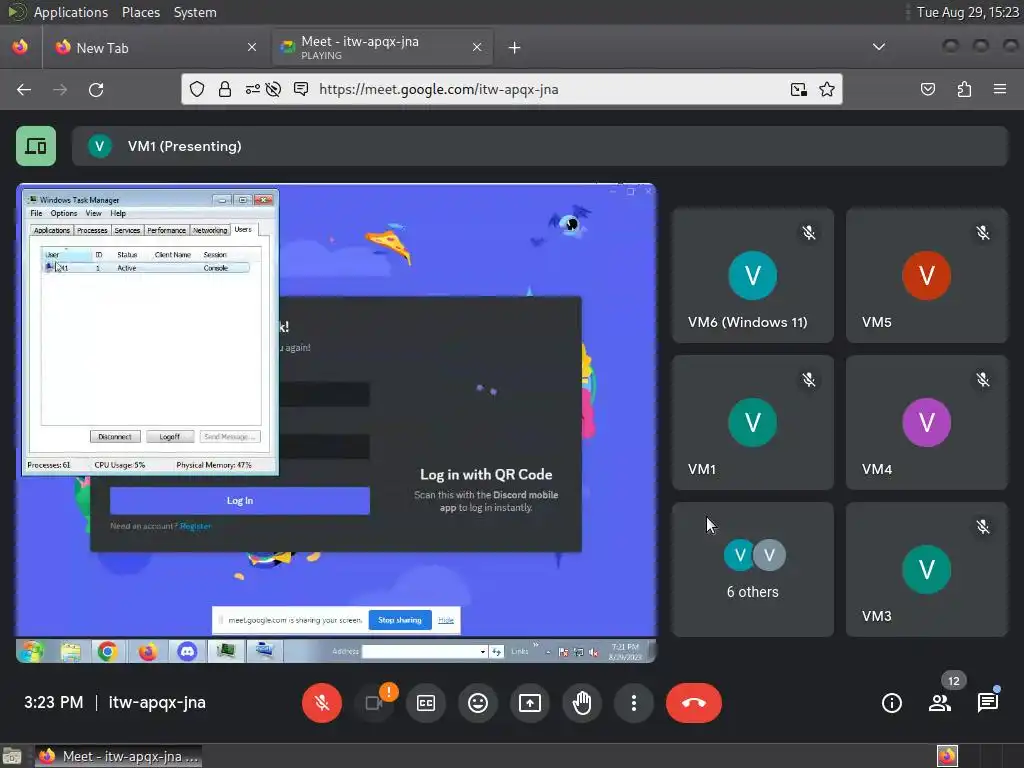Open the Firefox extensions button
Viewport: 1024px width, 768px height.
[x=964, y=89]
